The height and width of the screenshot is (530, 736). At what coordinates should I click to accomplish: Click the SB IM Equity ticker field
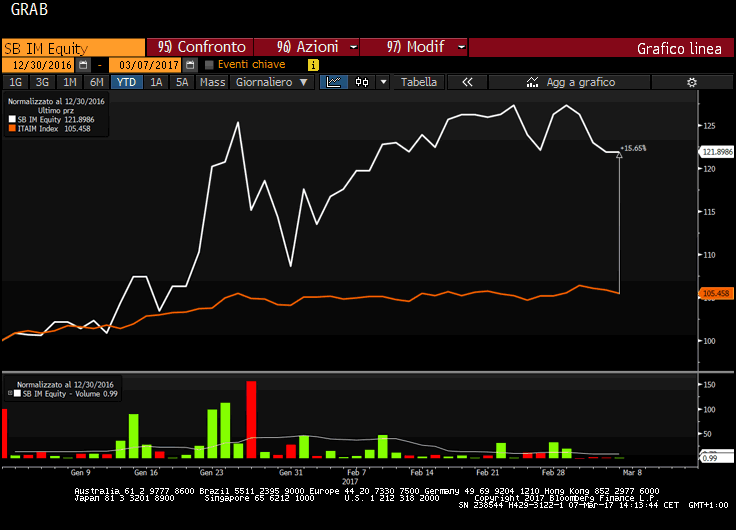[x=72, y=47]
